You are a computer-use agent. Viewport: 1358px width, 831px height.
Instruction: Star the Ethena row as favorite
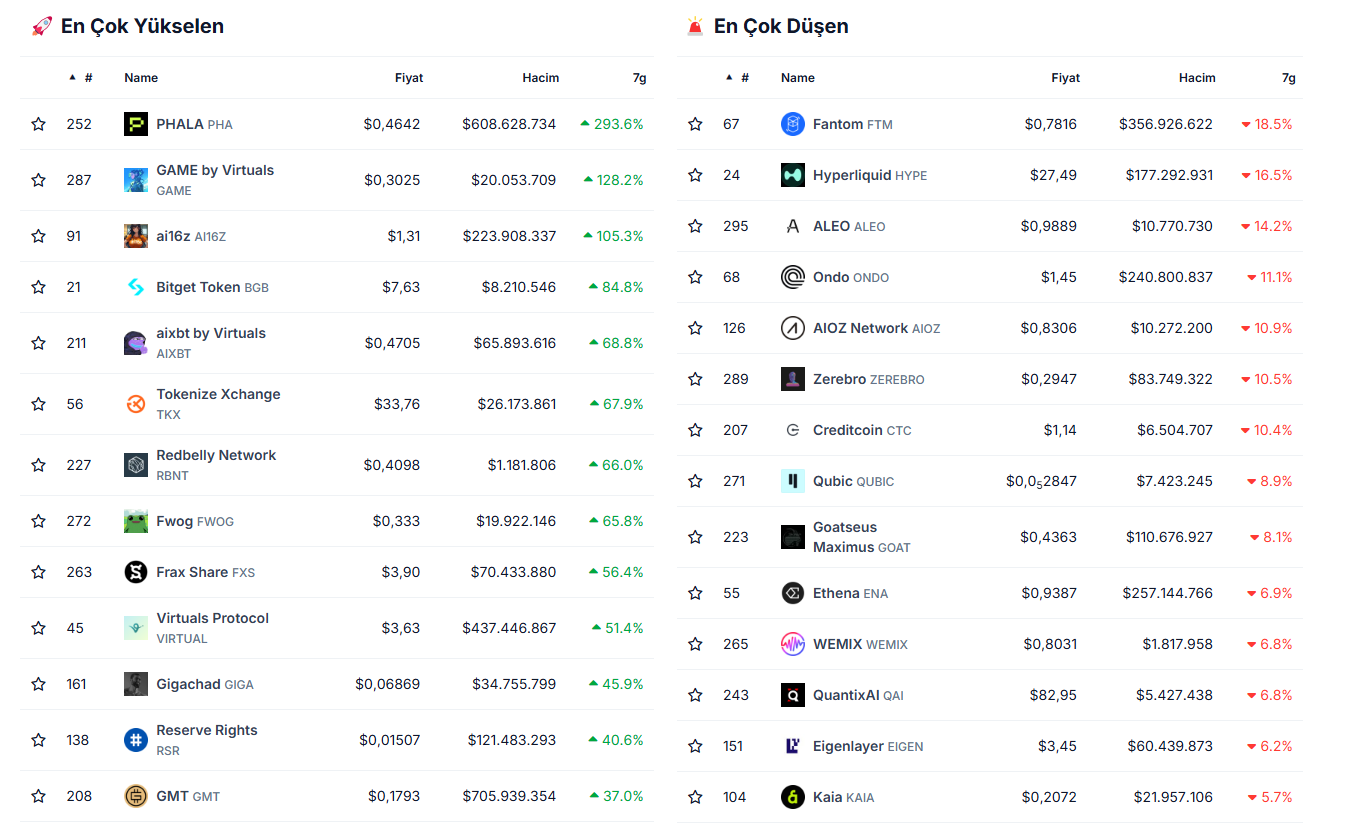tap(695, 593)
